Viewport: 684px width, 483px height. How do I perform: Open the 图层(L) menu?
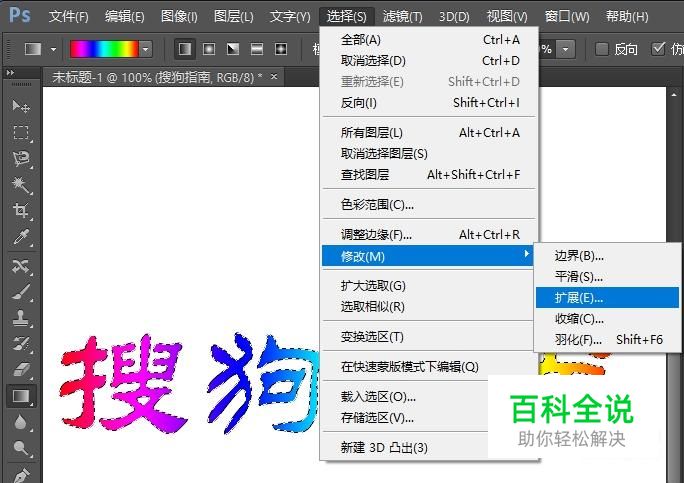233,17
